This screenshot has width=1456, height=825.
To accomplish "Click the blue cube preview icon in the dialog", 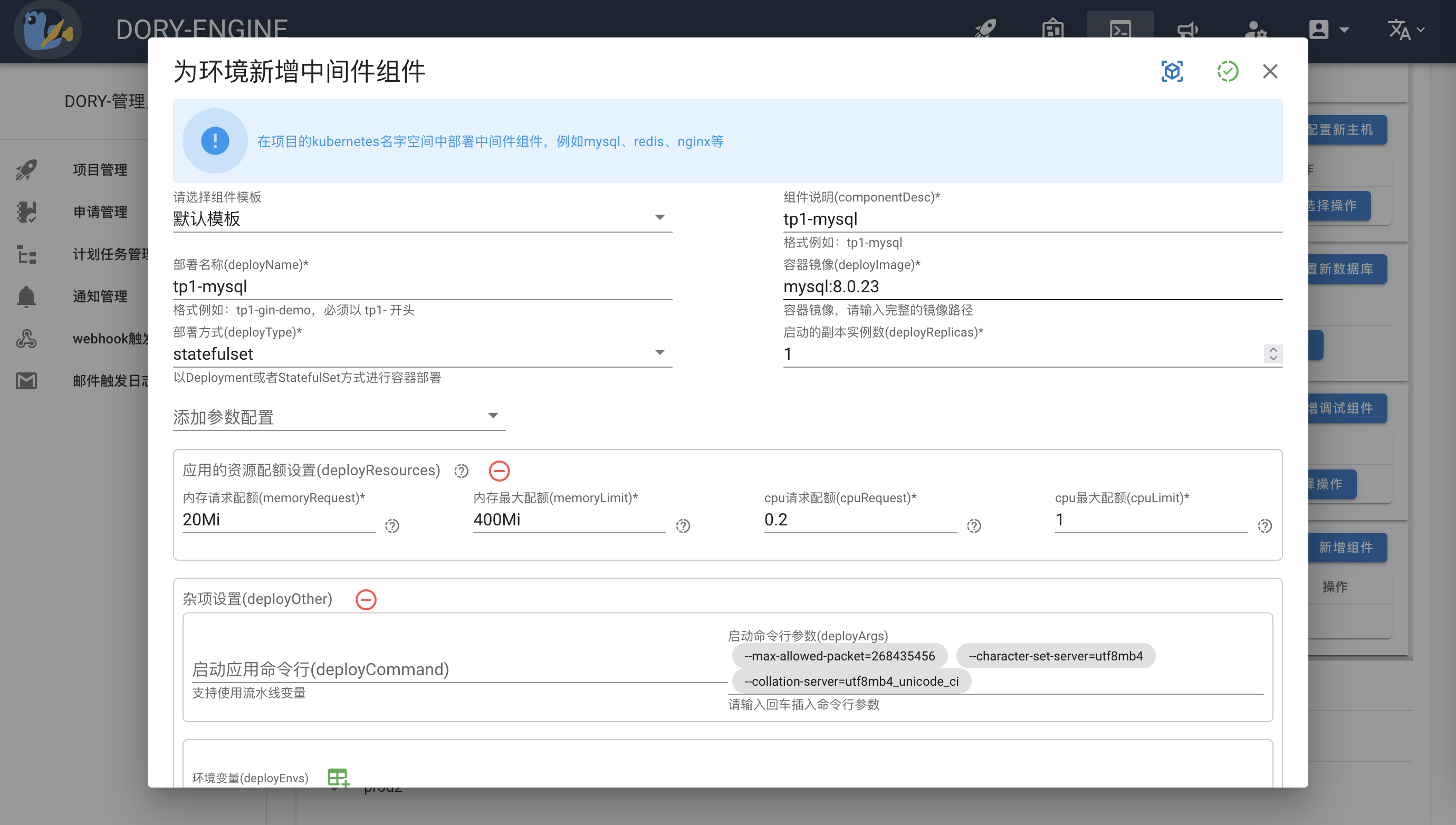I will tap(1172, 71).
